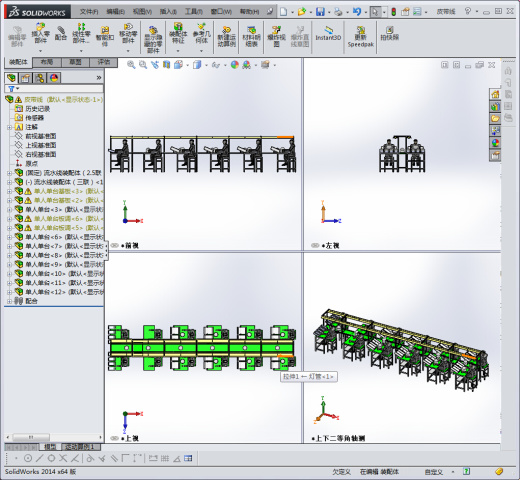Click the Save floppy disk icon
The width and height of the screenshot is (520, 480).
point(320,12)
